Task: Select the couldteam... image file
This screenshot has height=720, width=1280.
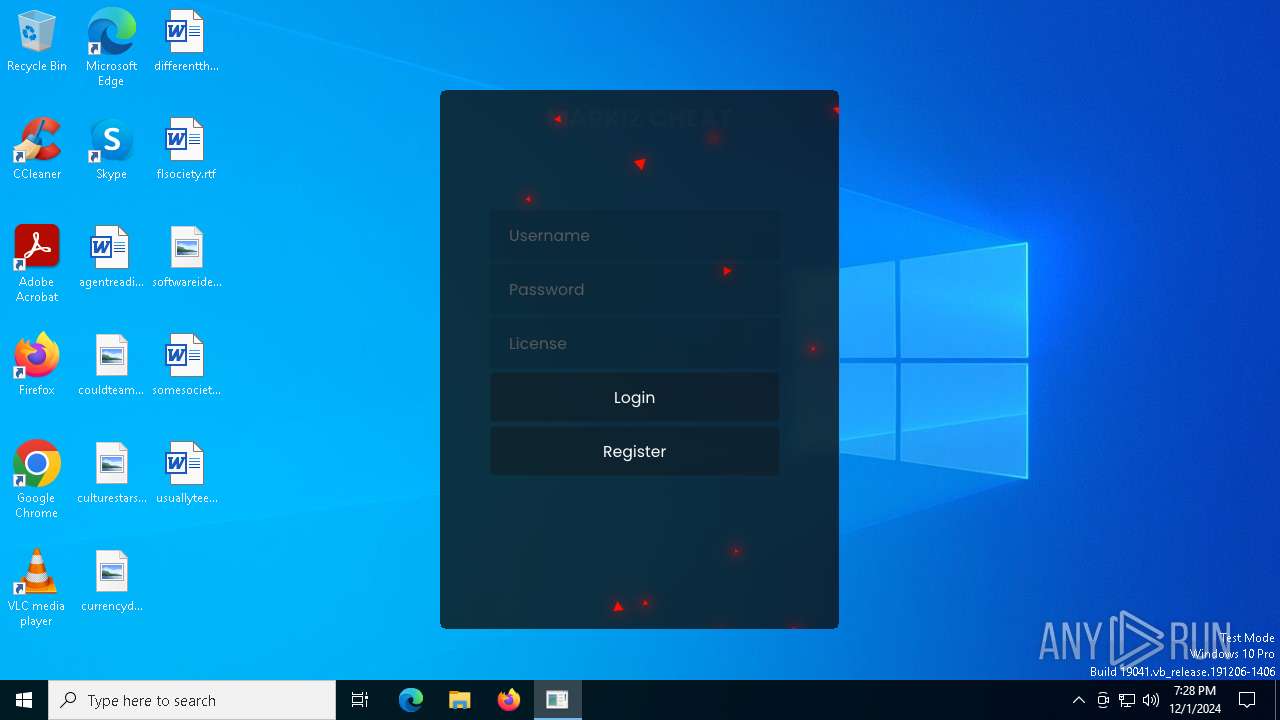Action: [x=111, y=365]
